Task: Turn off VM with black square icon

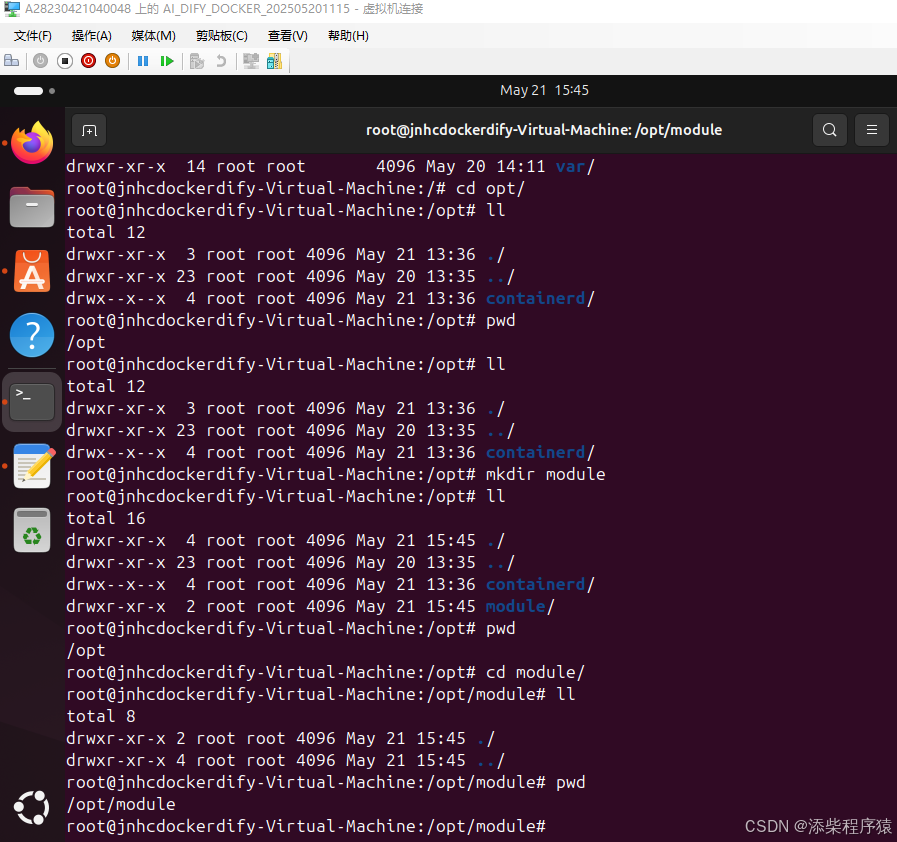Action: [65, 61]
